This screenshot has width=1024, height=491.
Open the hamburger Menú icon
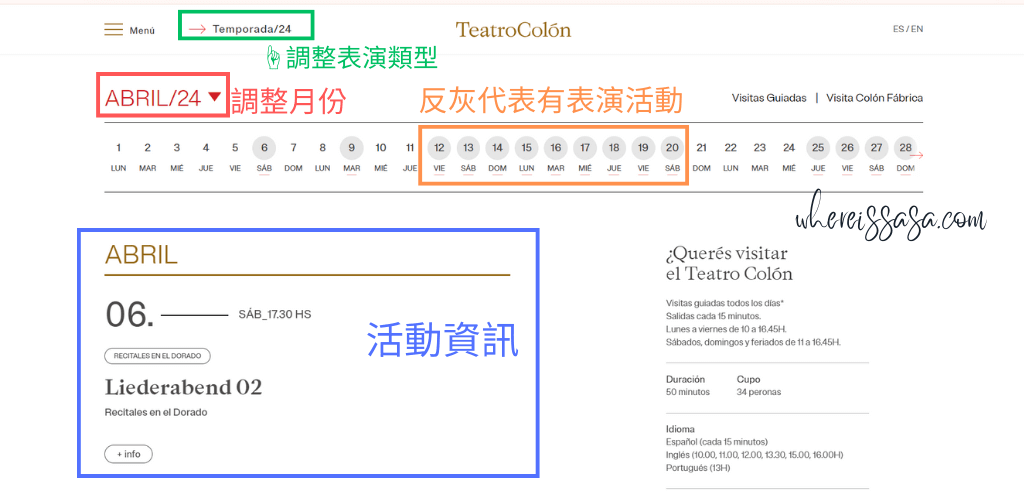pyautogui.click(x=114, y=30)
